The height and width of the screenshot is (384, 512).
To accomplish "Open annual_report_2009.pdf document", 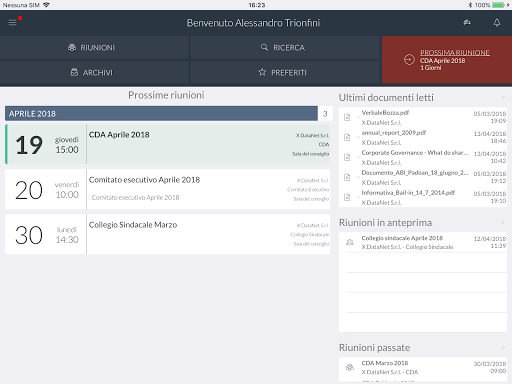I will (423, 137).
